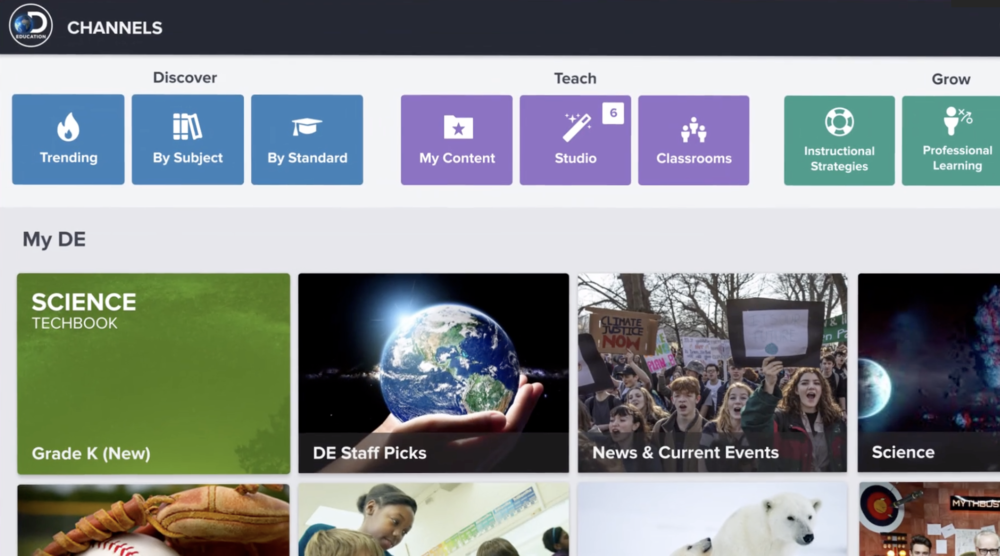This screenshot has height=556, width=1000.
Task: Click the Discovery Education logo
Action: tap(31, 26)
